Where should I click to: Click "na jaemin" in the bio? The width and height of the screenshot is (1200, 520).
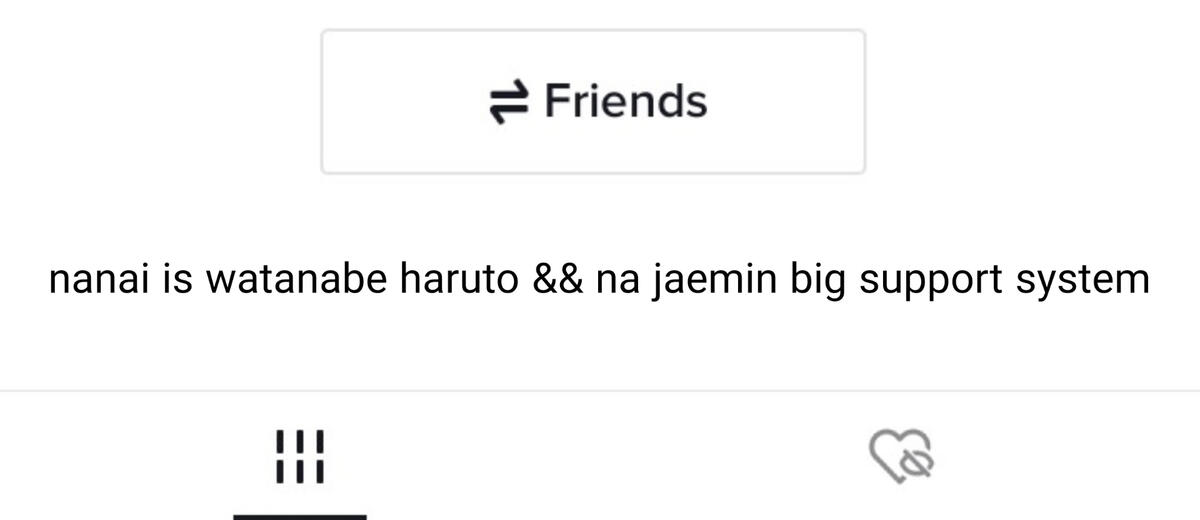coord(686,281)
